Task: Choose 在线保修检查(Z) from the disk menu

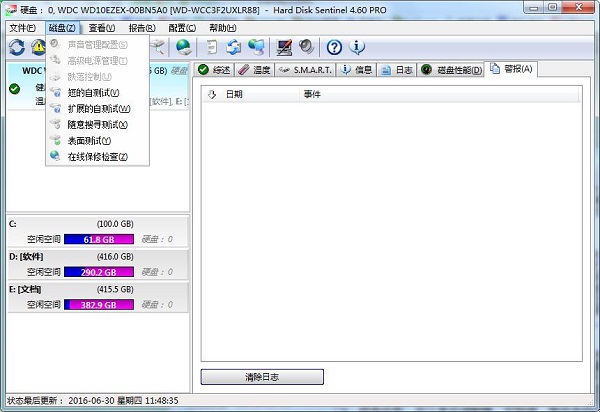Action: [97, 157]
